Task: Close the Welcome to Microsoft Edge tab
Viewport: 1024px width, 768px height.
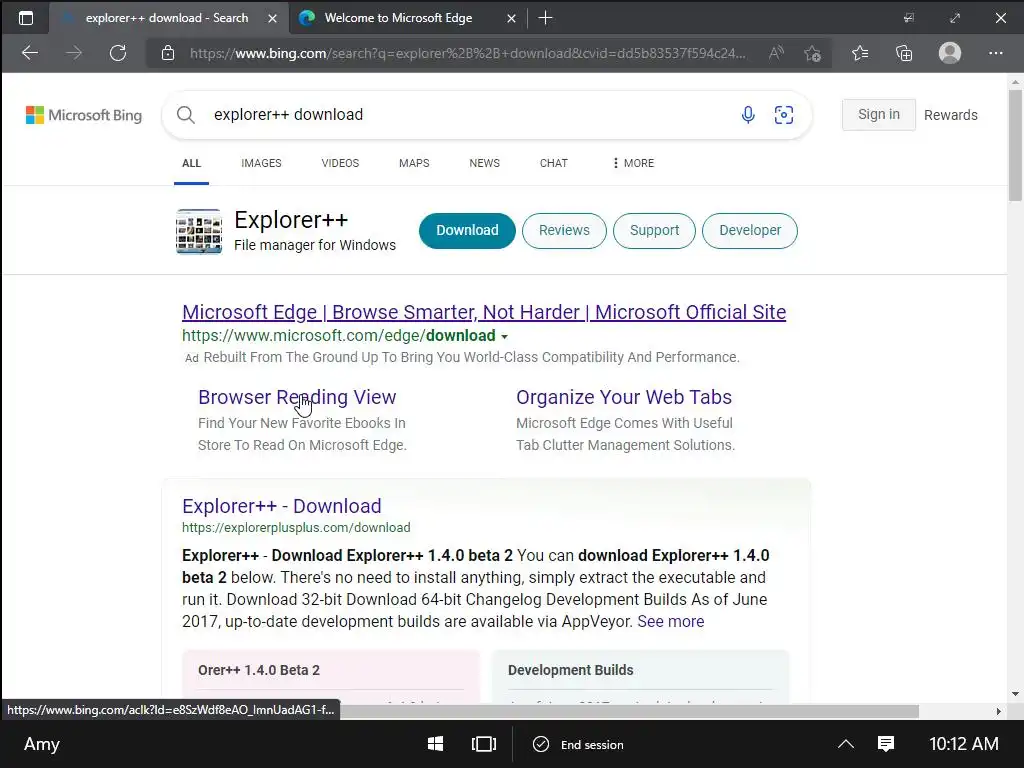Action: (x=511, y=18)
